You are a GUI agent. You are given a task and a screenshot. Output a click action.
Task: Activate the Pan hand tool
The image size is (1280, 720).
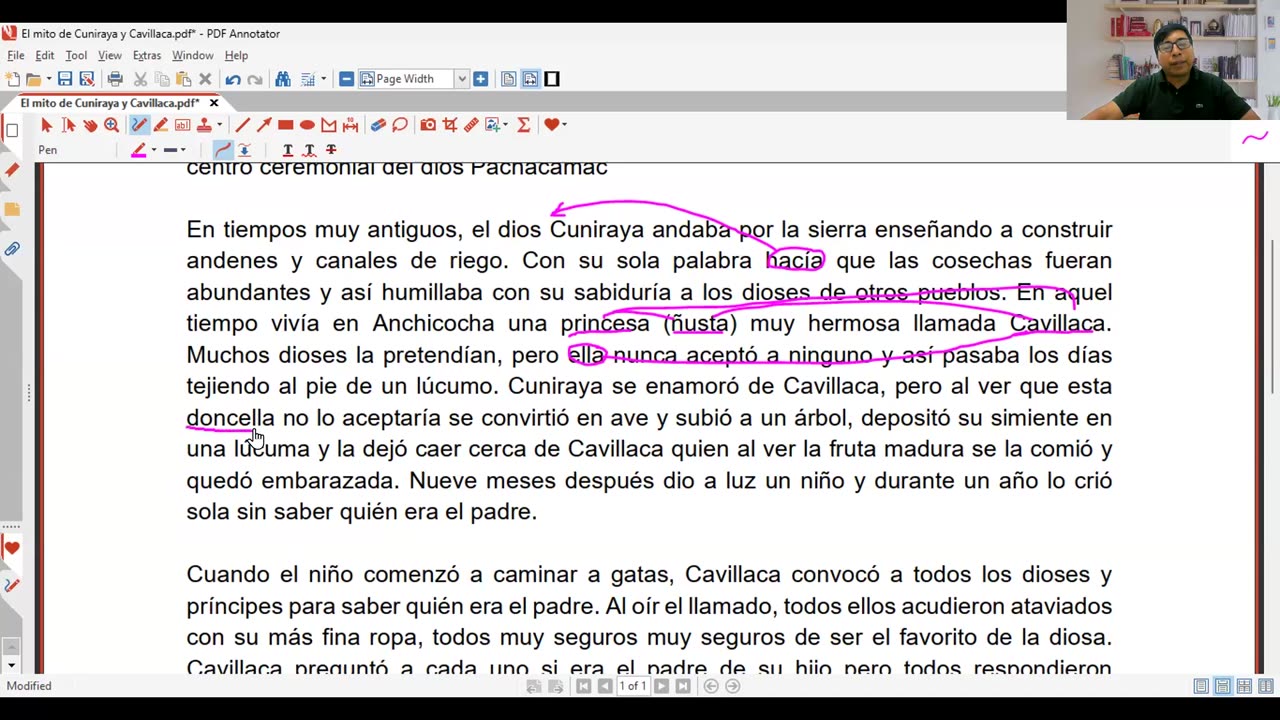90,125
